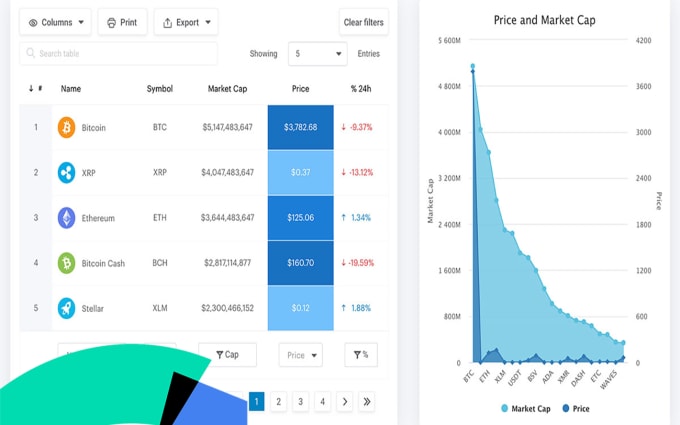Select the Bitcoin name cell
Viewport: 680px width, 425px height.
(x=94, y=128)
